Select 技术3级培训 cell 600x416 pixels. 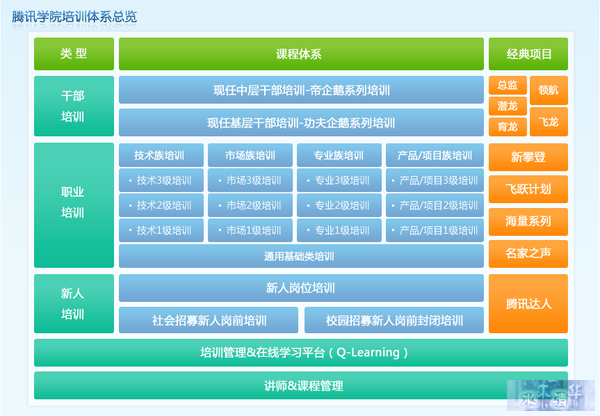[x=161, y=180]
